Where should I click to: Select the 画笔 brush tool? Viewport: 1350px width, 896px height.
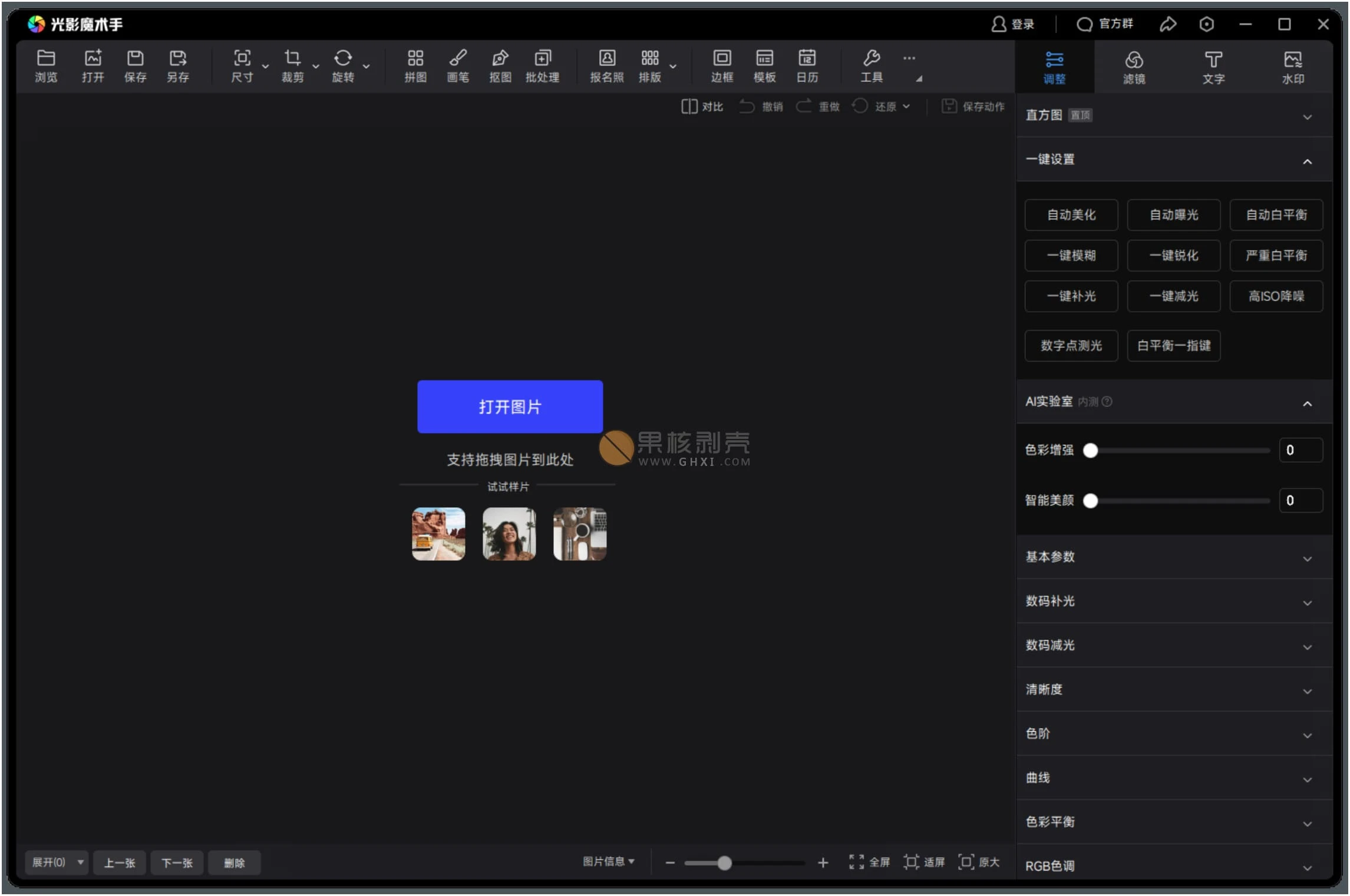[458, 65]
